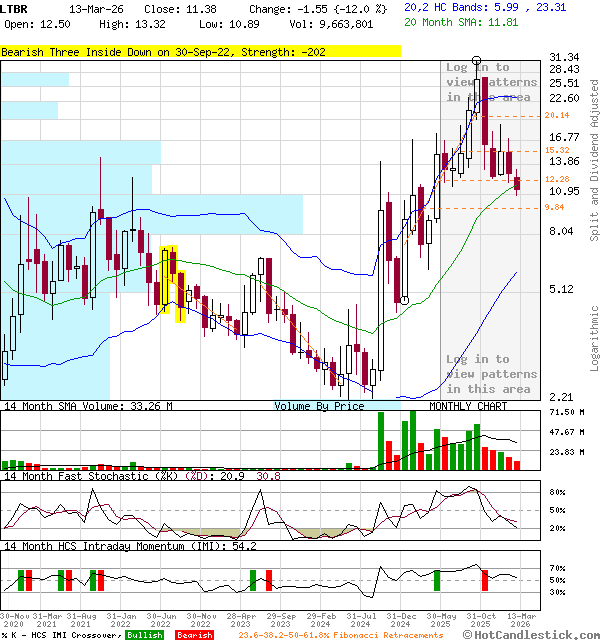Click the 9.84 Fibonacci retracement label
Viewport: 600px width, 640px height.
point(554,207)
